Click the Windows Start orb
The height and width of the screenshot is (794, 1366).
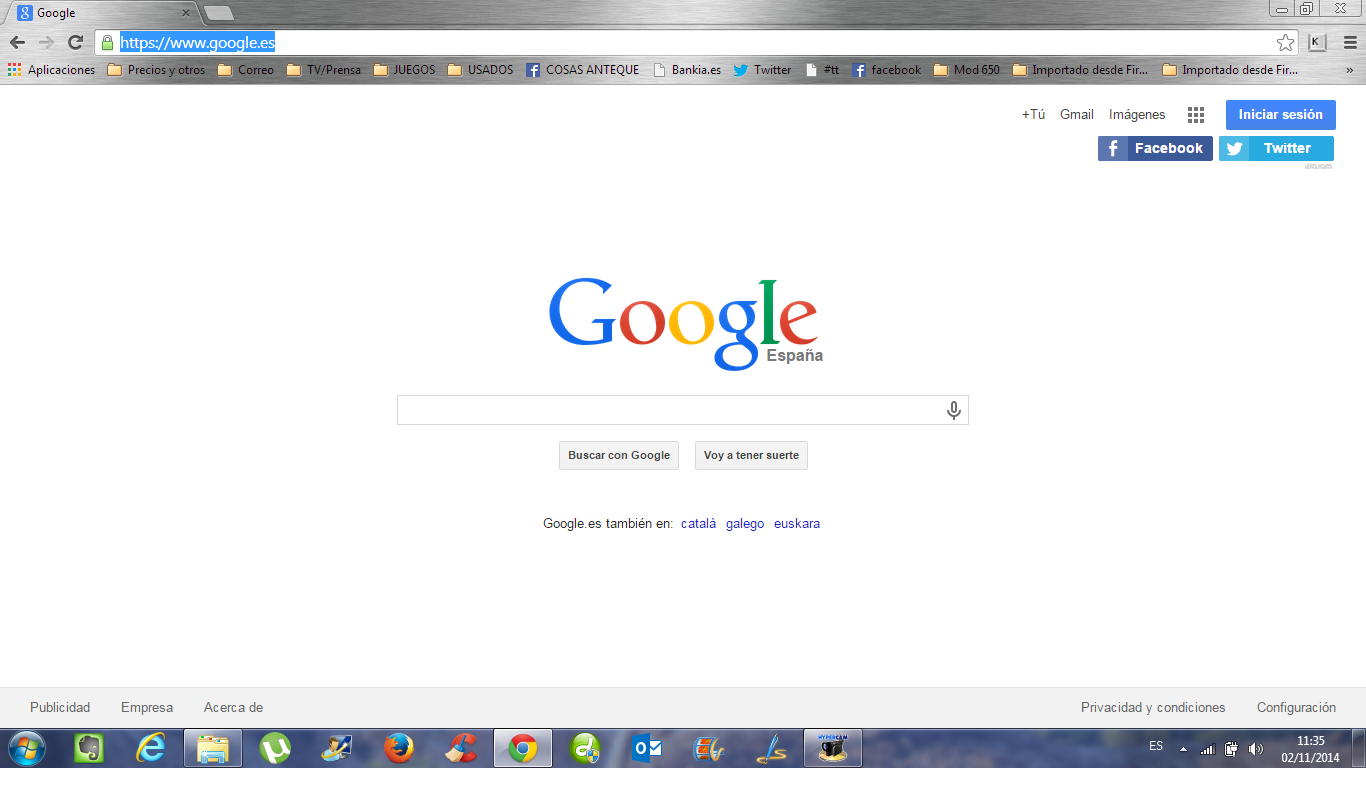tap(26, 748)
